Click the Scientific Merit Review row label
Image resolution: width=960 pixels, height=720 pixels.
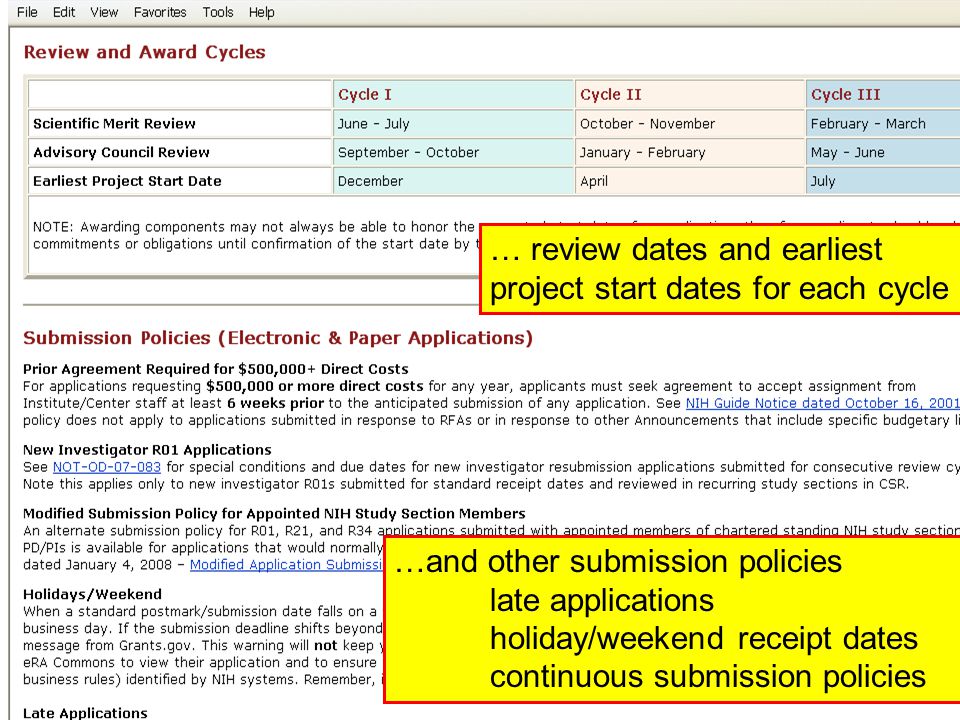click(x=114, y=124)
